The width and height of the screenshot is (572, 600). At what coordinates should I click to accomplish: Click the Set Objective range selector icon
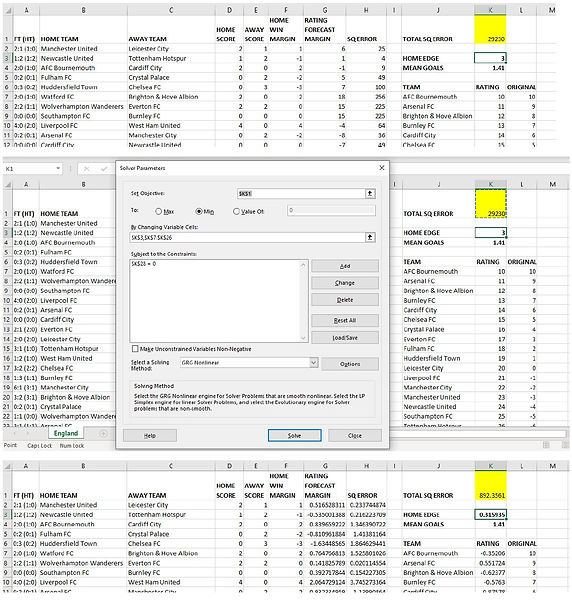coord(370,194)
